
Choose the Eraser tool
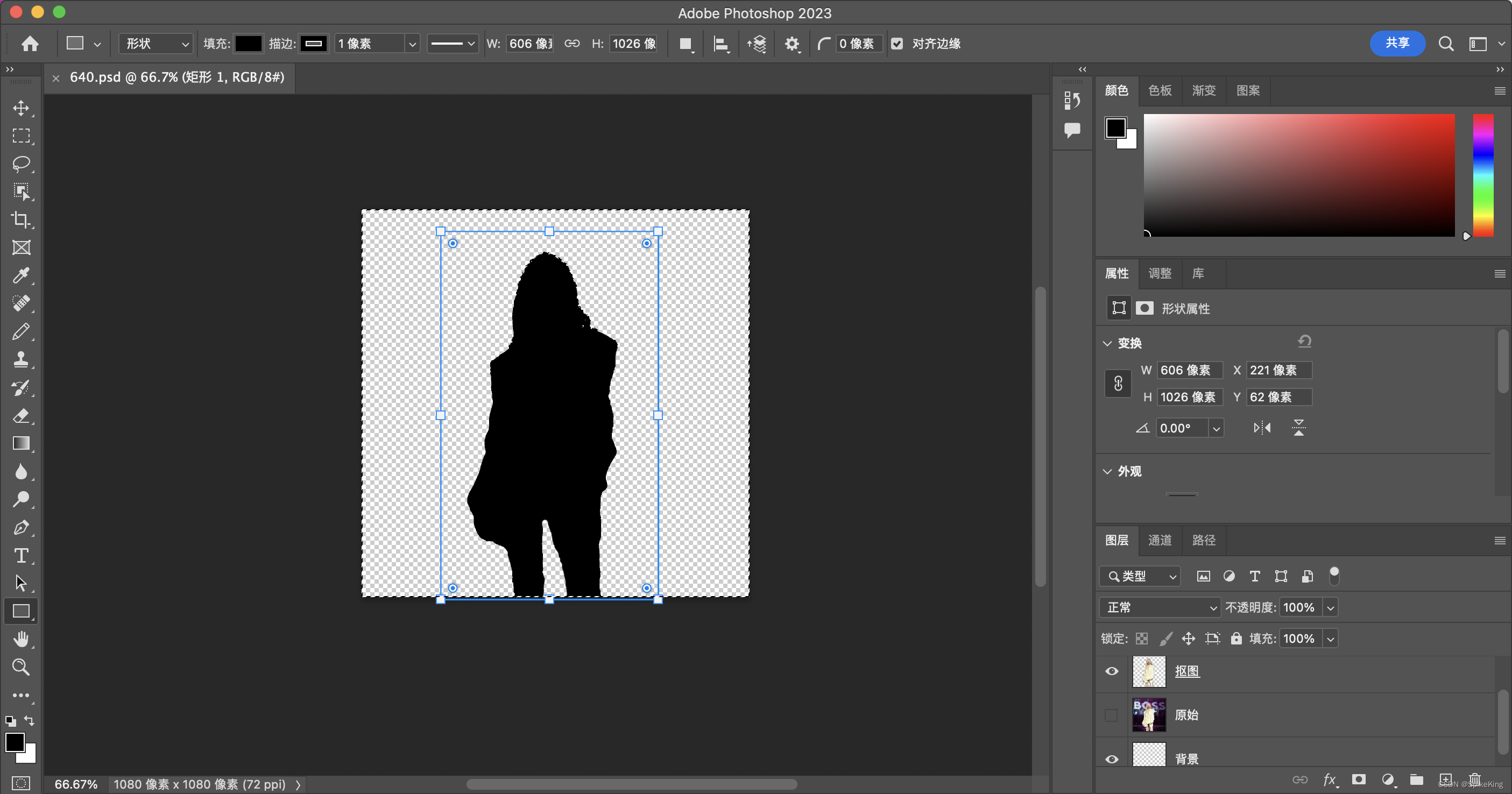[x=21, y=415]
